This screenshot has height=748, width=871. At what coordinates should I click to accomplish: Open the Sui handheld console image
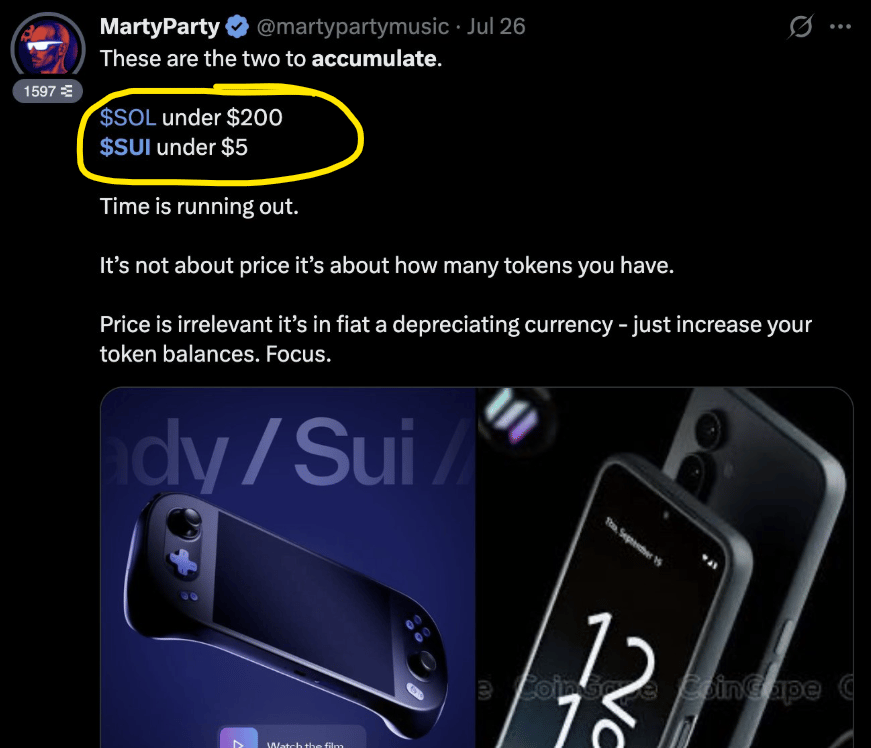pos(288,568)
